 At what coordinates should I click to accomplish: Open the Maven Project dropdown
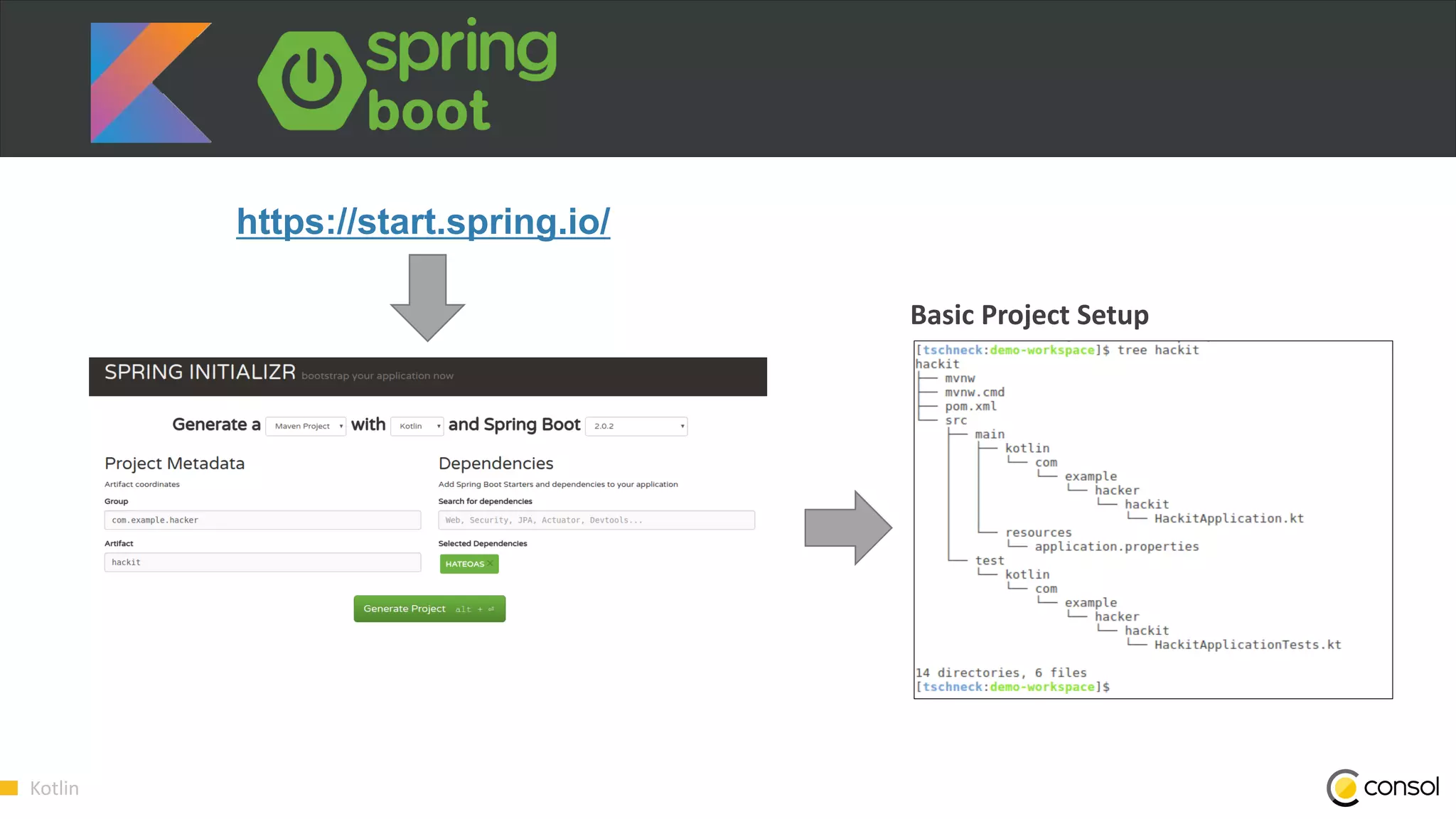306,426
